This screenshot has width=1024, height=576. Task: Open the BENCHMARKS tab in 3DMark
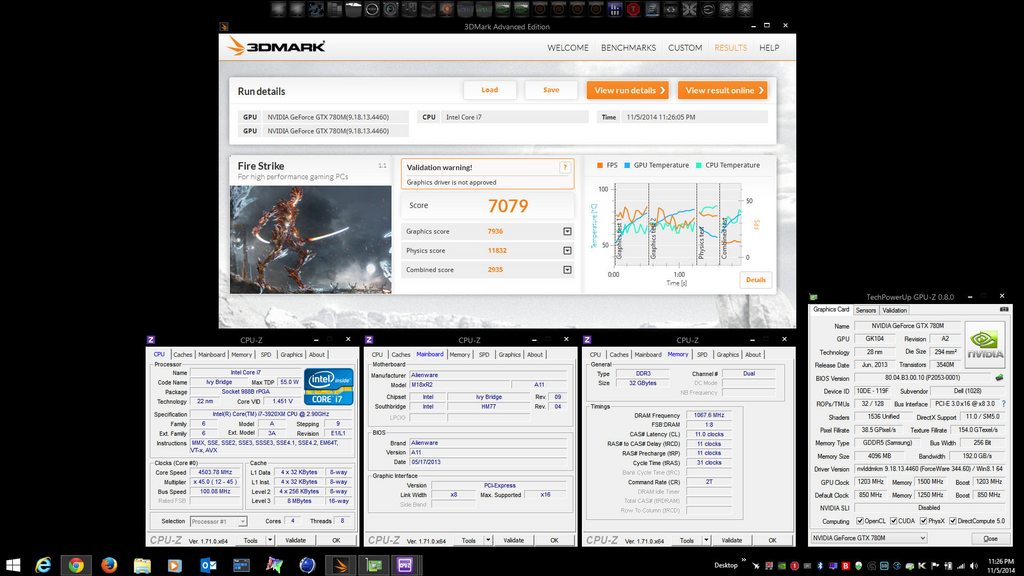(x=628, y=48)
